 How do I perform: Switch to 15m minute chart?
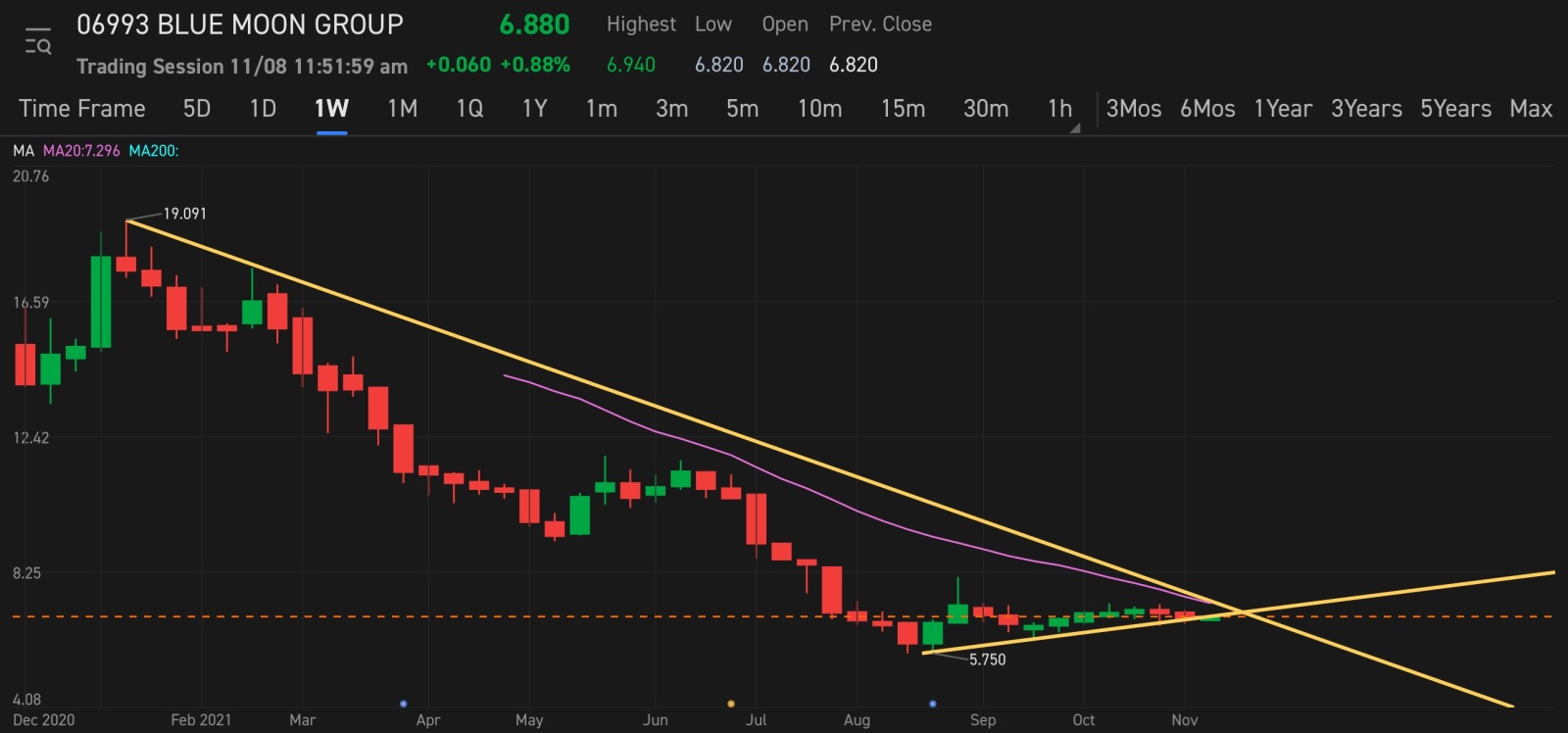(903, 109)
